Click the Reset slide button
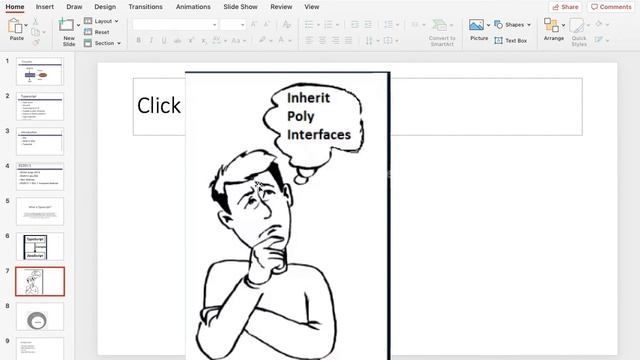Screen dimensions: 640x360 pyautogui.click(x=97, y=32)
